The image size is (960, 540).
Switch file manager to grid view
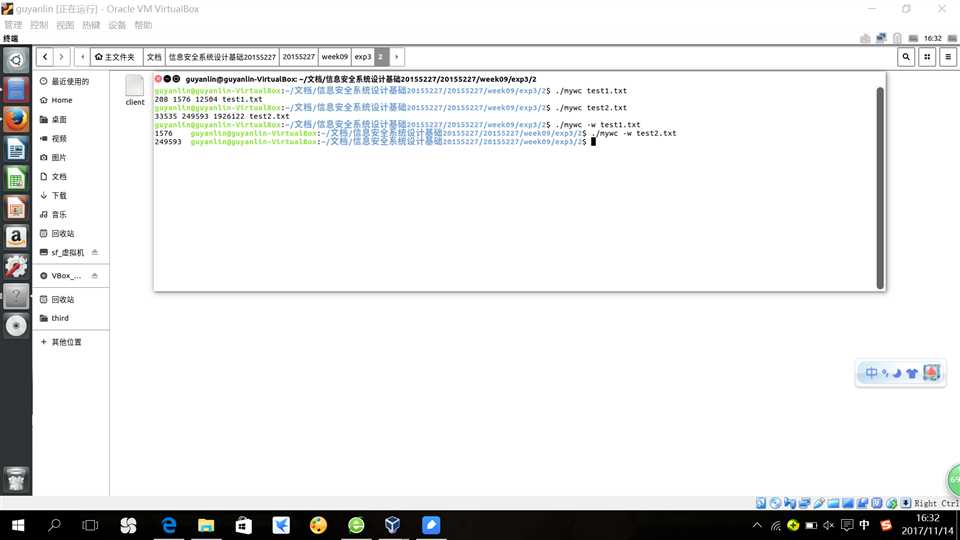point(927,57)
